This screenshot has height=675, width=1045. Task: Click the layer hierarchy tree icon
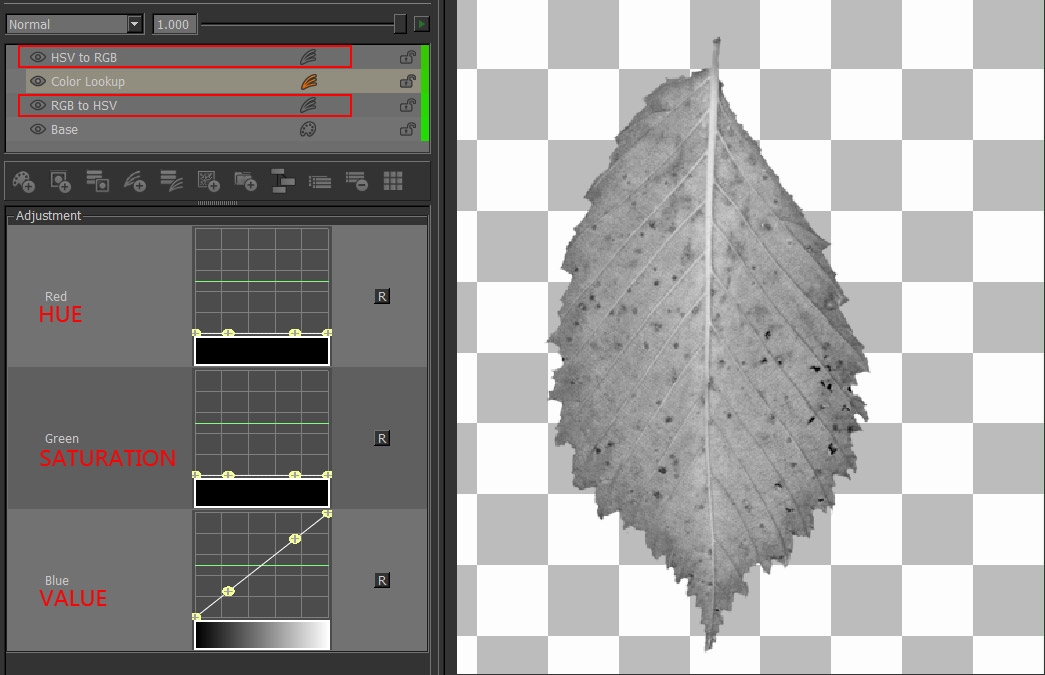point(282,181)
